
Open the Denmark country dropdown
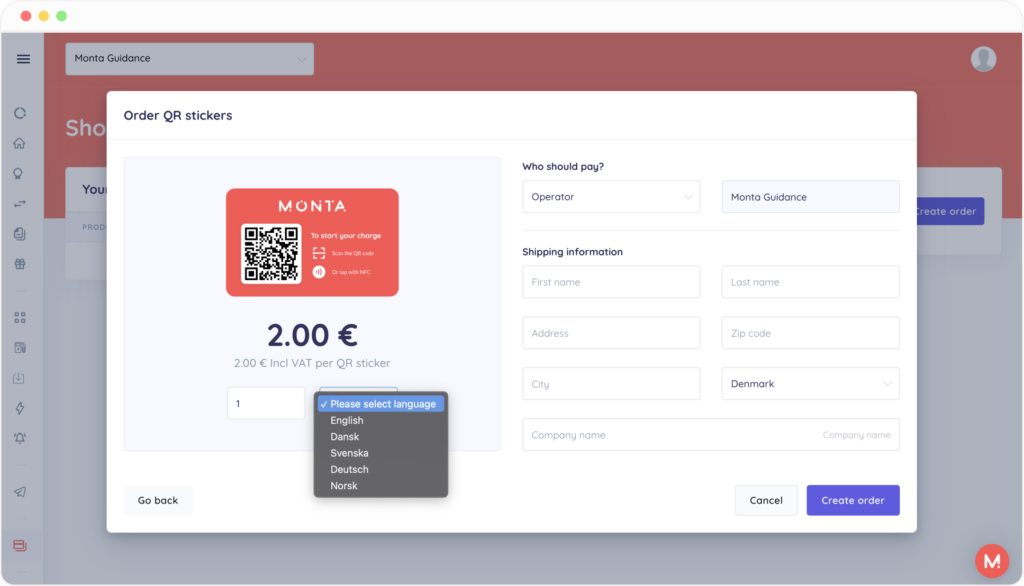click(810, 383)
